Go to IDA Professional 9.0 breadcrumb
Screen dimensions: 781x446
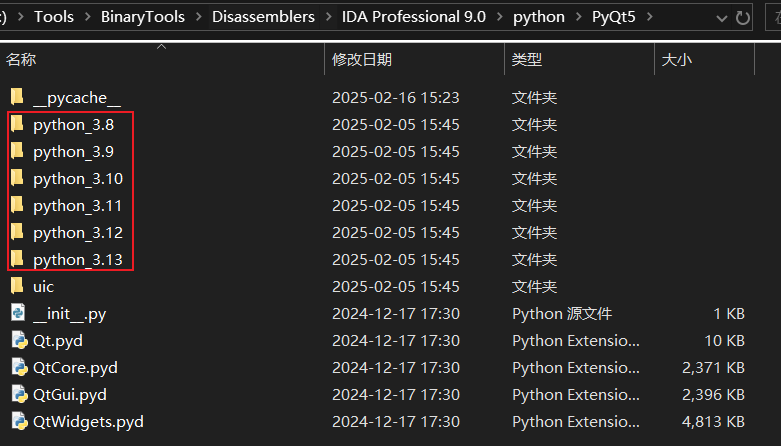pyautogui.click(x=414, y=17)
